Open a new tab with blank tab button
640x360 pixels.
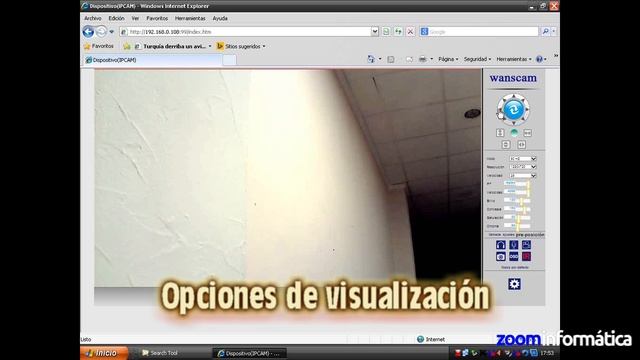click(229, 60)
